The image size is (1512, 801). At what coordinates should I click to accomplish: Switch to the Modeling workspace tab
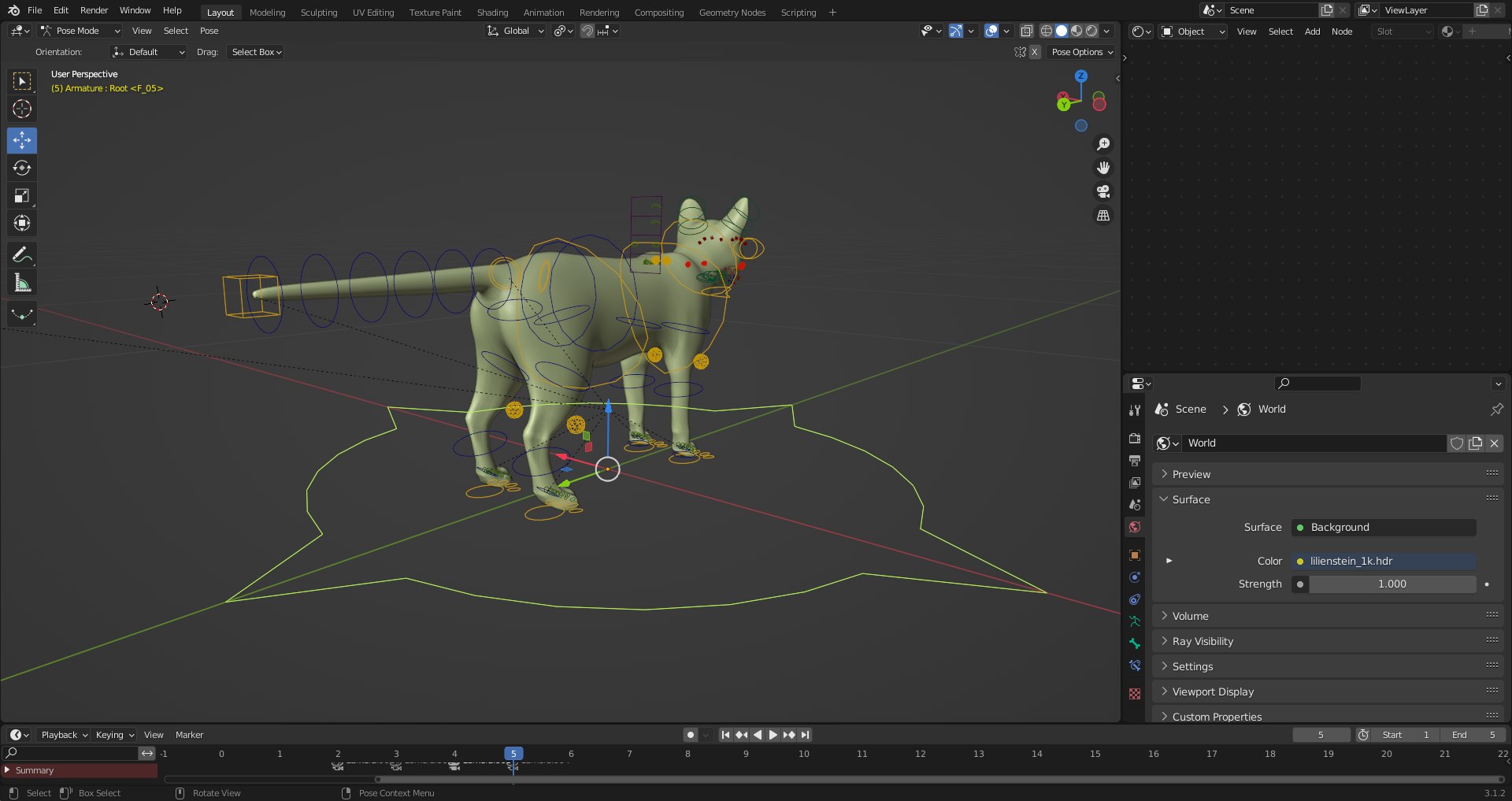[x=268, y=13]
